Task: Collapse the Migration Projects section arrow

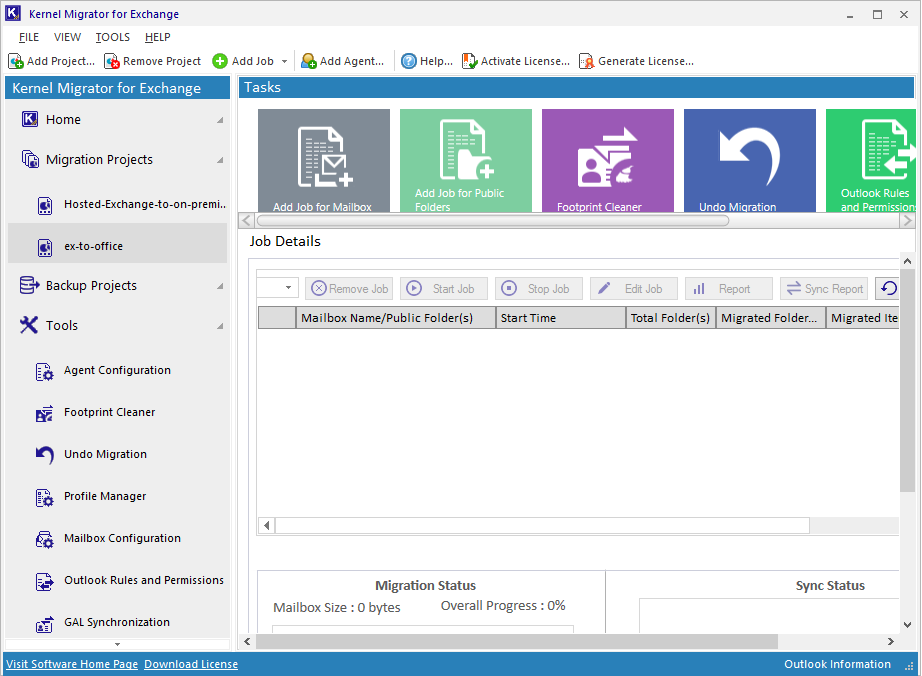Action: [x=220, y=160]
